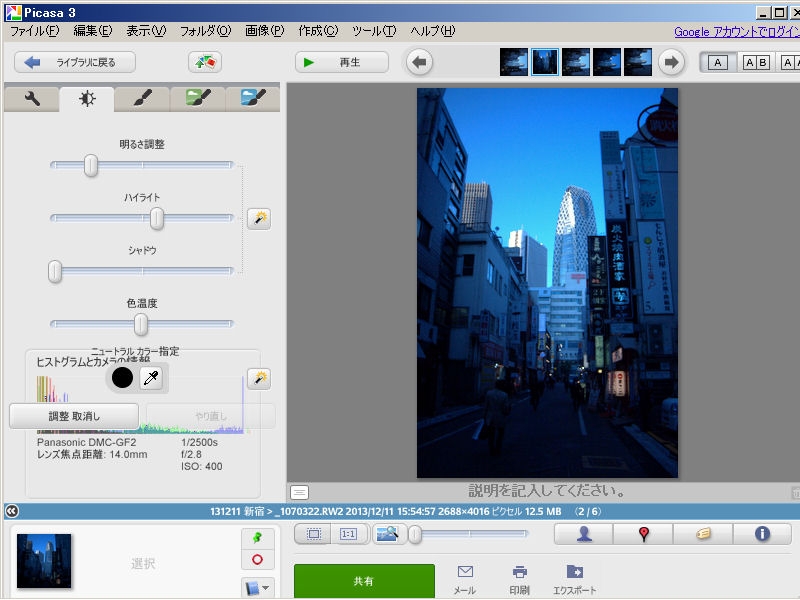Viewport: 800px width, 600px height.
Task: Open the tags panel button
Action: (703, 534)
